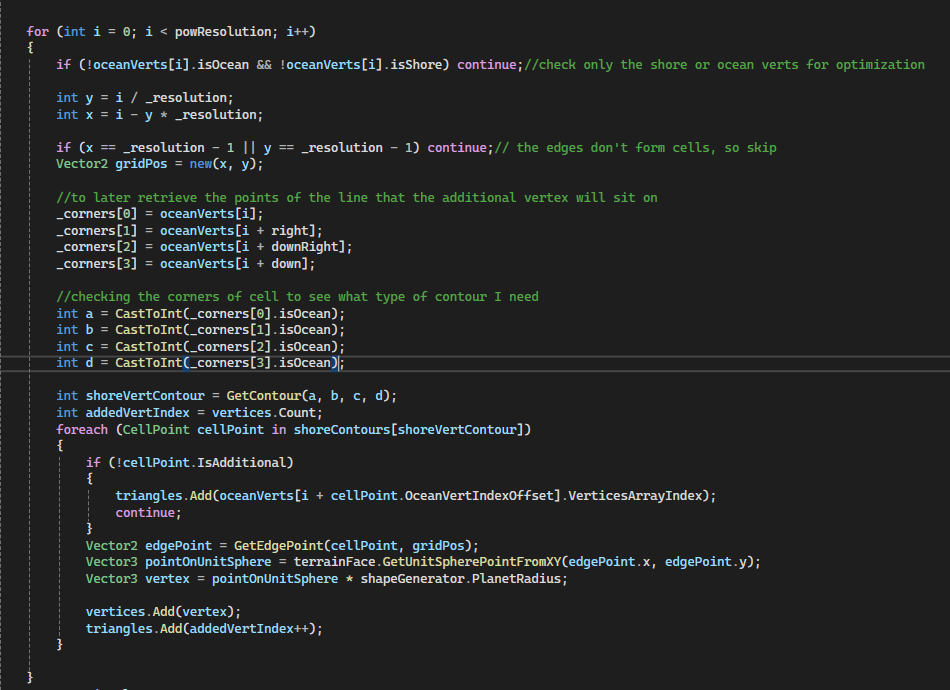Click the 'continue;' inside the IsAdditional block
Screen dimensions: 950x690
(x=148, y=513)
